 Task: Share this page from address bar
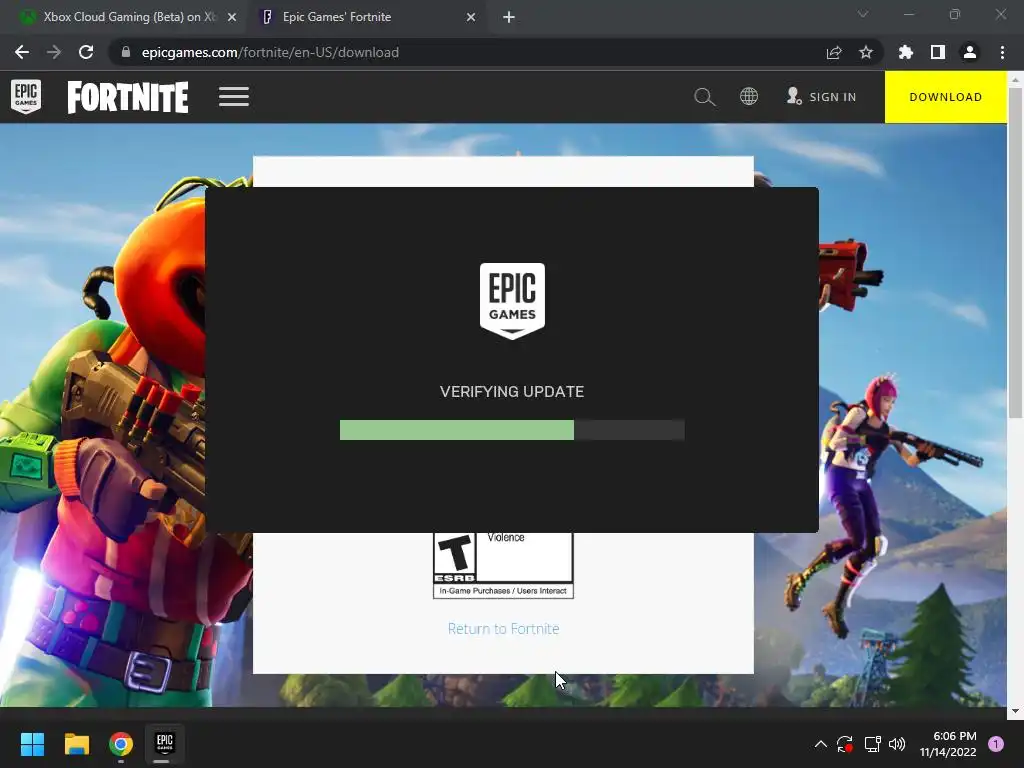coord(834,52)
